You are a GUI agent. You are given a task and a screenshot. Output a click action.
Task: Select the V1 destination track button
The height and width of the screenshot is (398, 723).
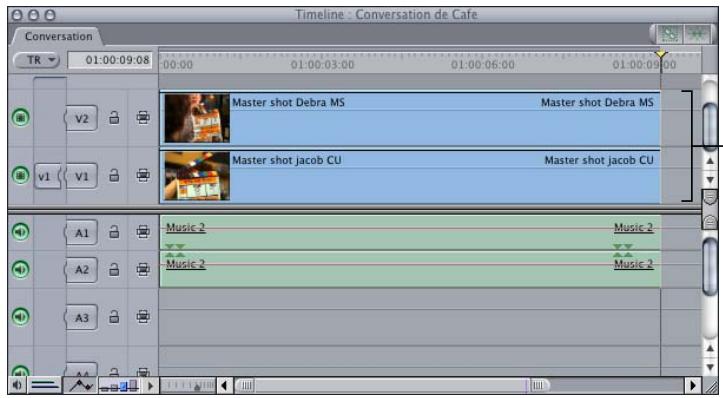(x=81, y=176)
